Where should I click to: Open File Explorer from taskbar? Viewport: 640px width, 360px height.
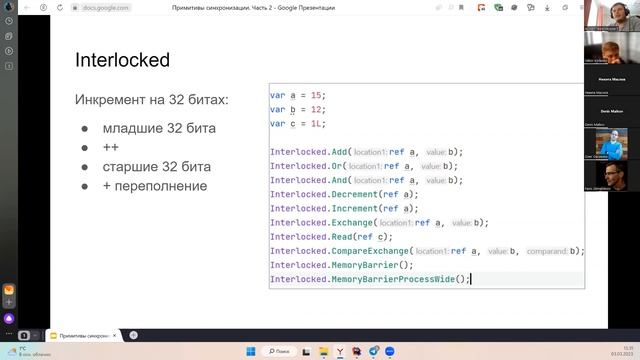click(324, 351)
